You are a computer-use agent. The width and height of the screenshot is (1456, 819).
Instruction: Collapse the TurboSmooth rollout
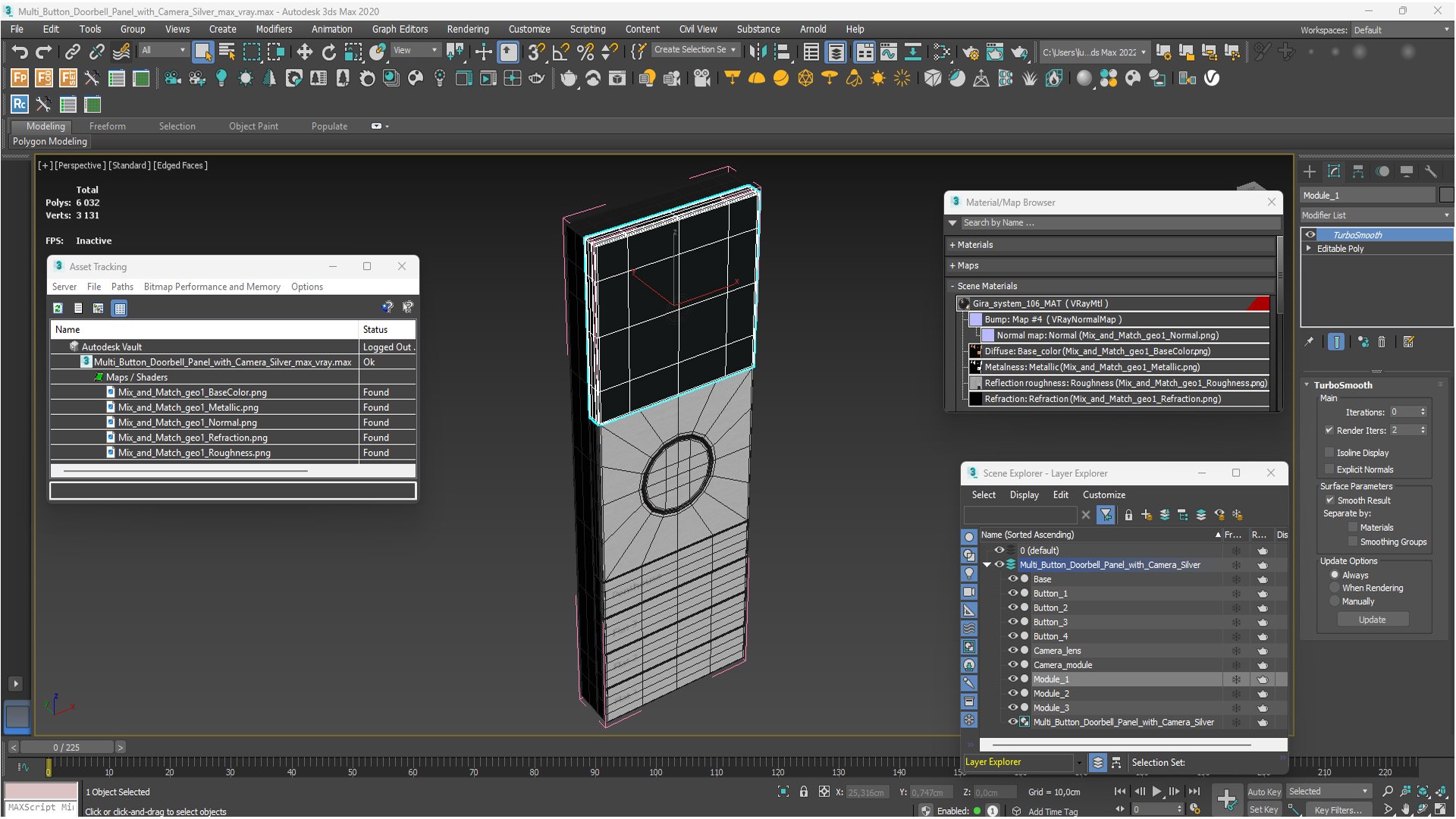click(x=1307, y=385)
